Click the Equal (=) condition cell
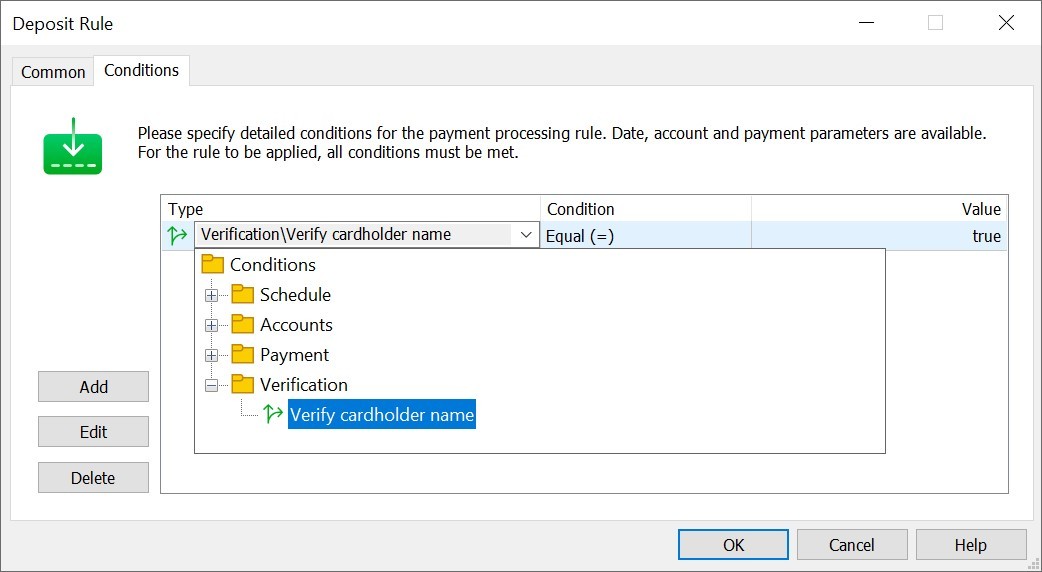 click(x=645, y=236)
